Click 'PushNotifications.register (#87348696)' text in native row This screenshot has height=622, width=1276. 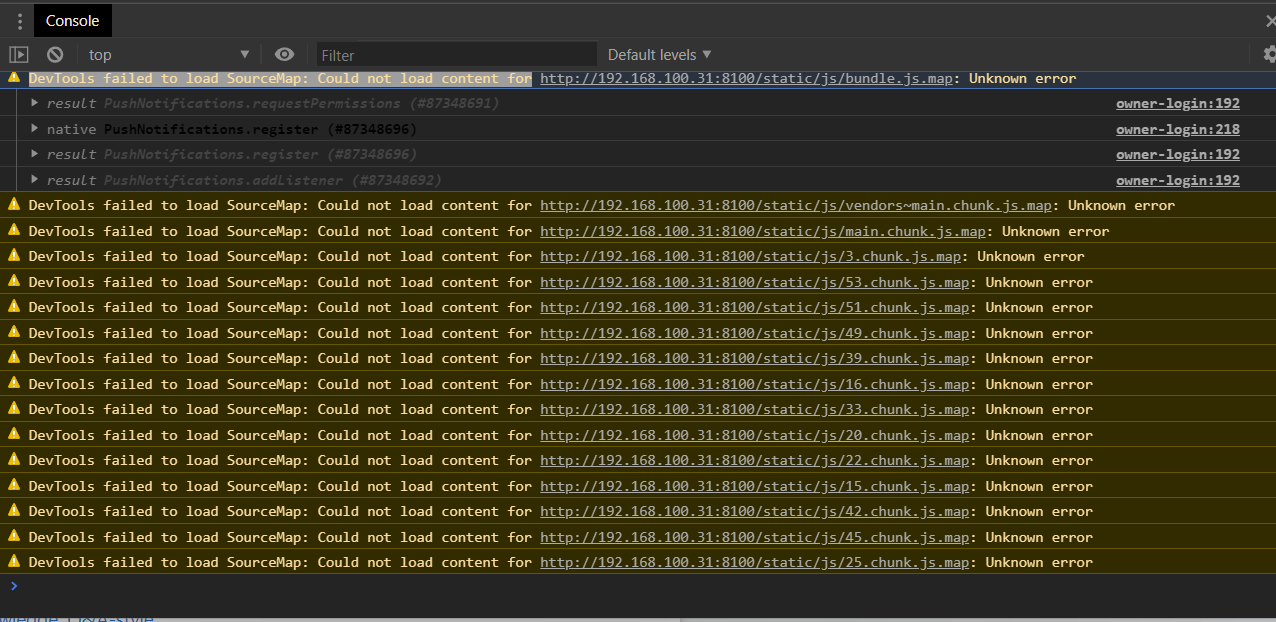[260, 129]
